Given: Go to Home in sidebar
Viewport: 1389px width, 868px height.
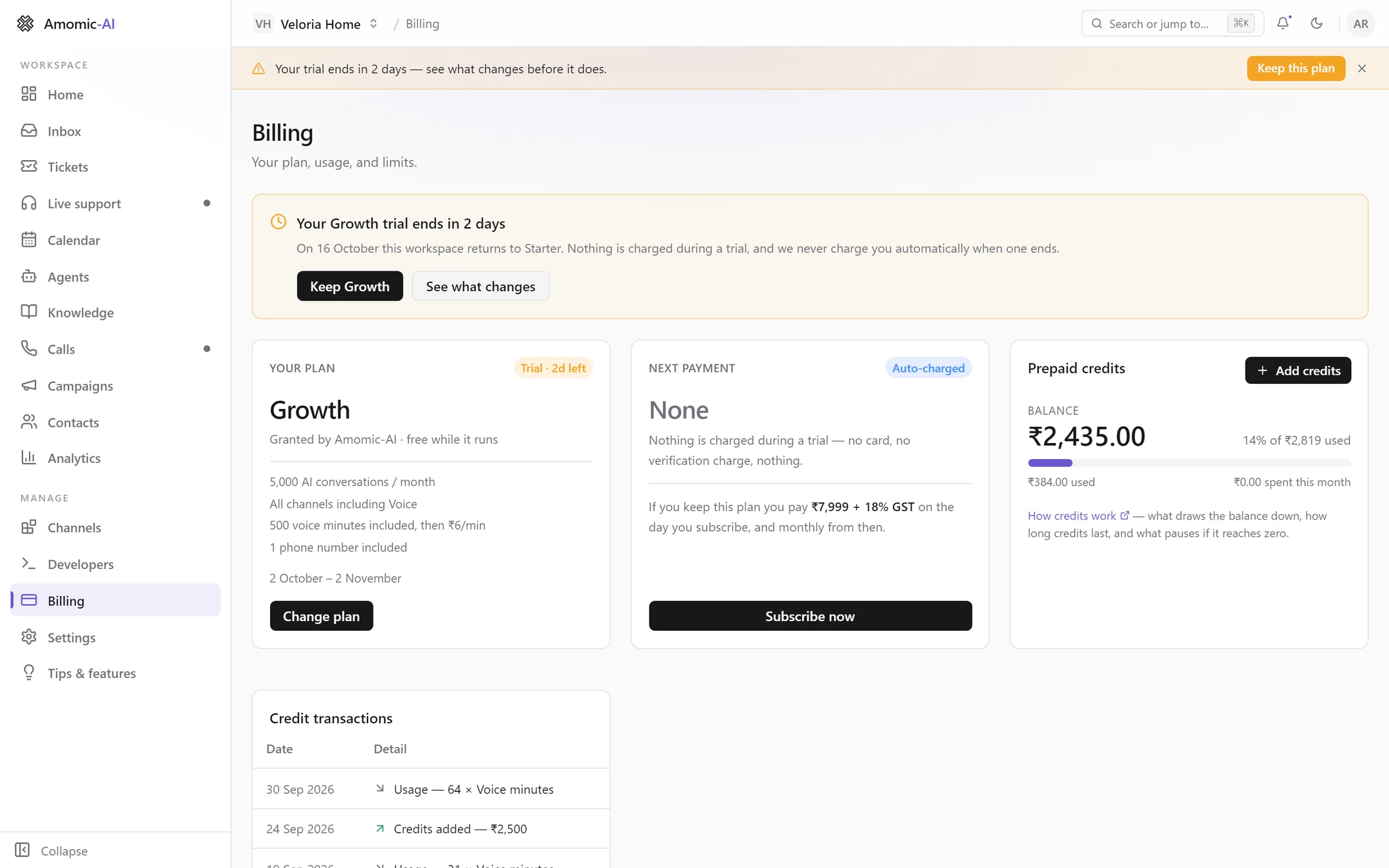Looking at the screenshot, I should point(115,95).
